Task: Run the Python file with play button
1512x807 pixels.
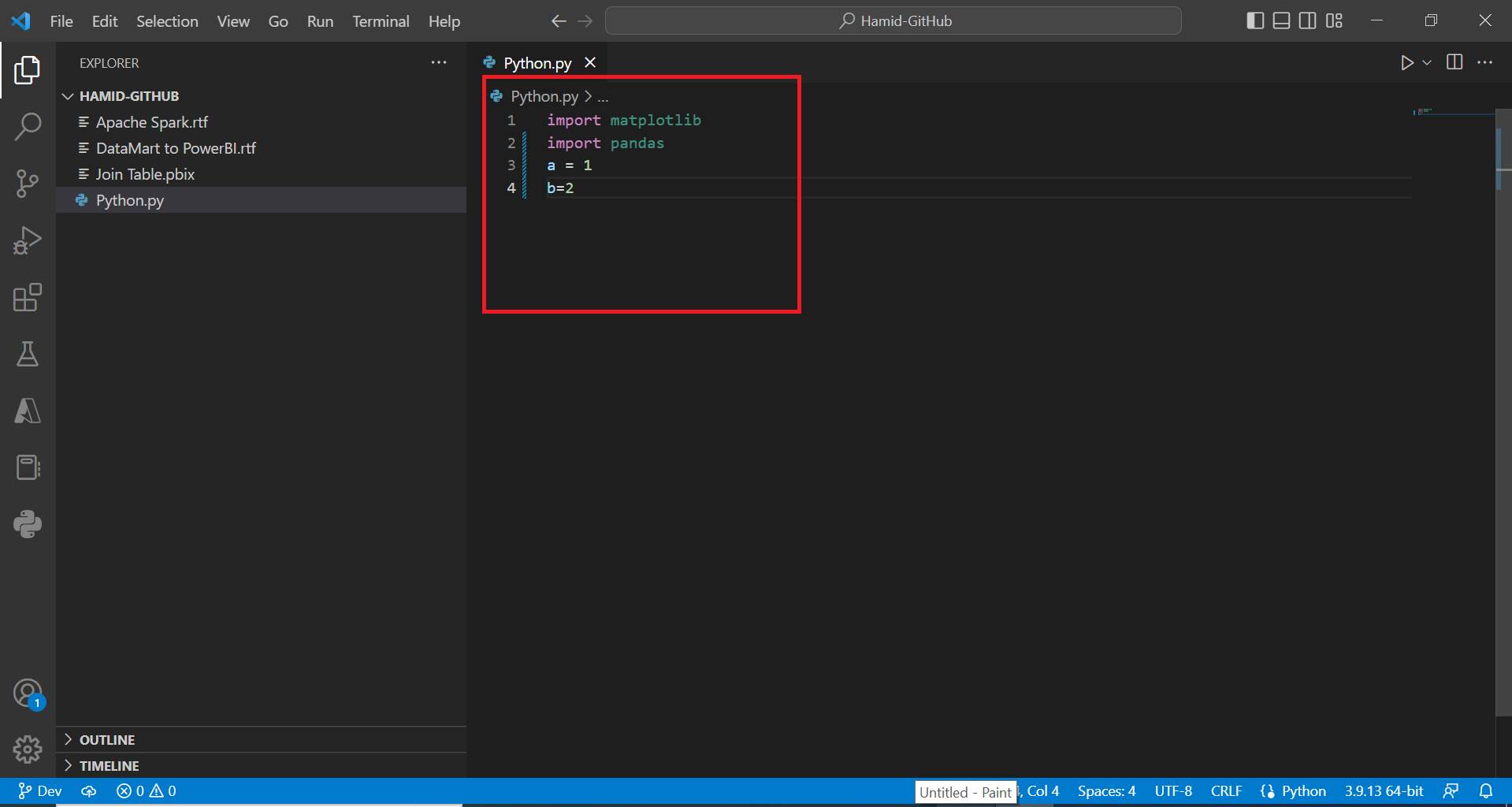Action: [1406, 62]
